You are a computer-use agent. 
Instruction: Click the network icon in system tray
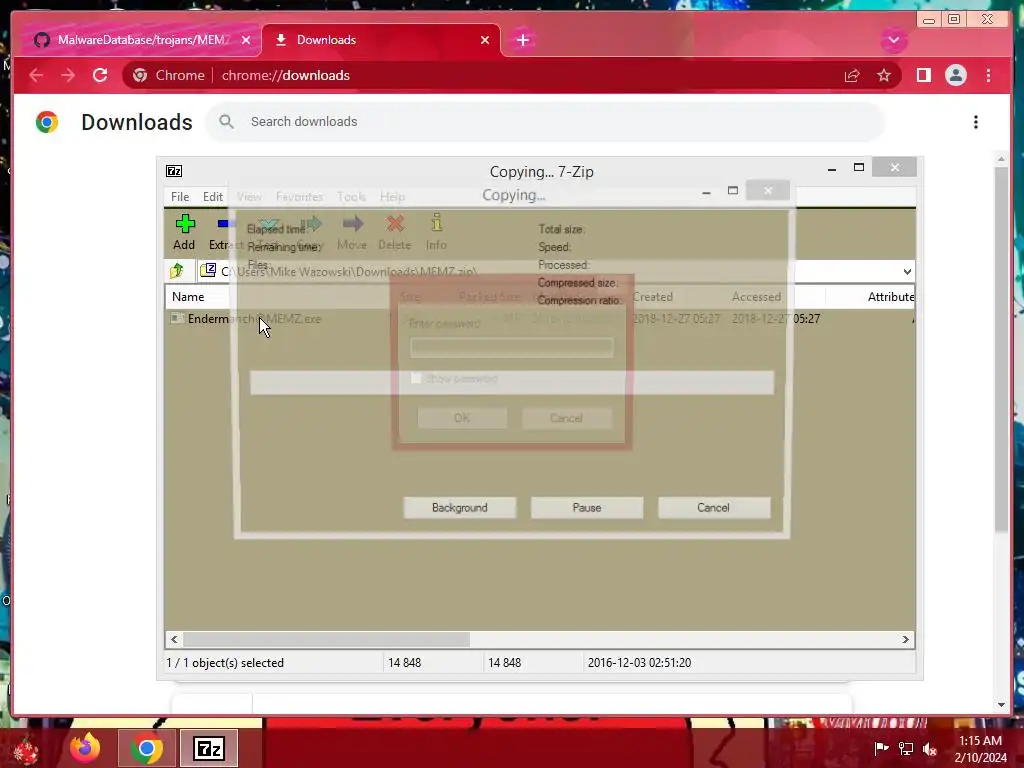(906, 749)
